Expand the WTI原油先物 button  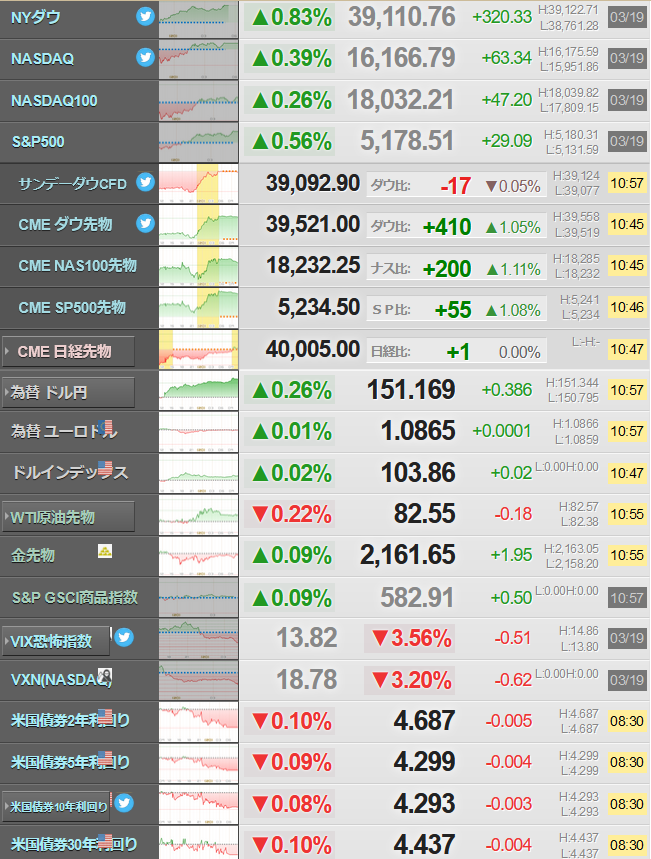click(68, 517)
